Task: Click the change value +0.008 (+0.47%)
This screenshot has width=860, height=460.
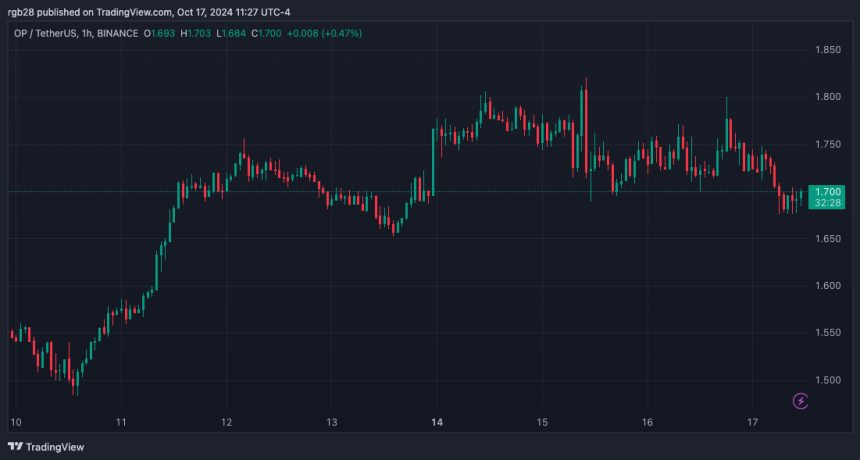Action: point(324,33)
